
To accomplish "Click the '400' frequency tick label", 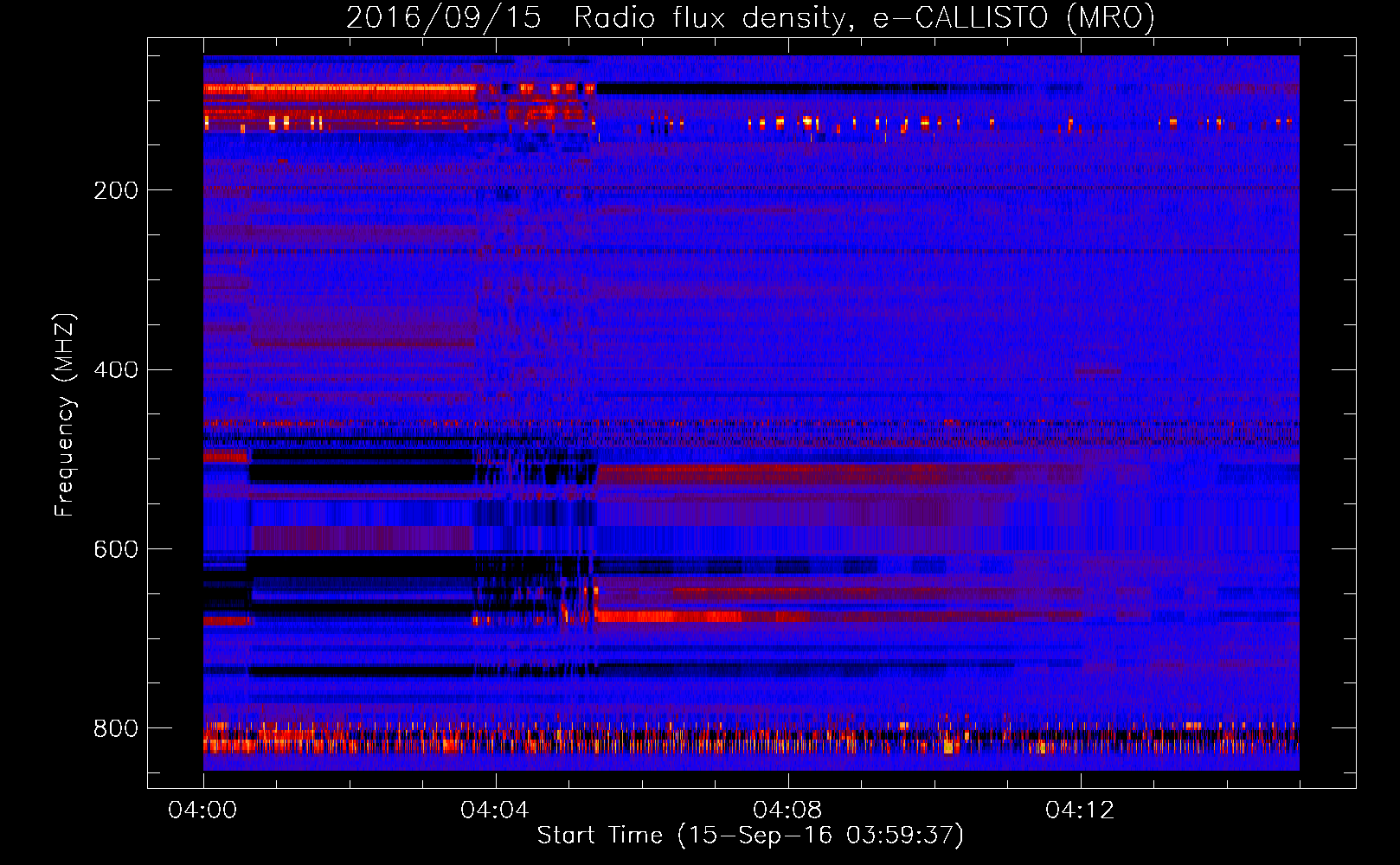I will [116, 370].
